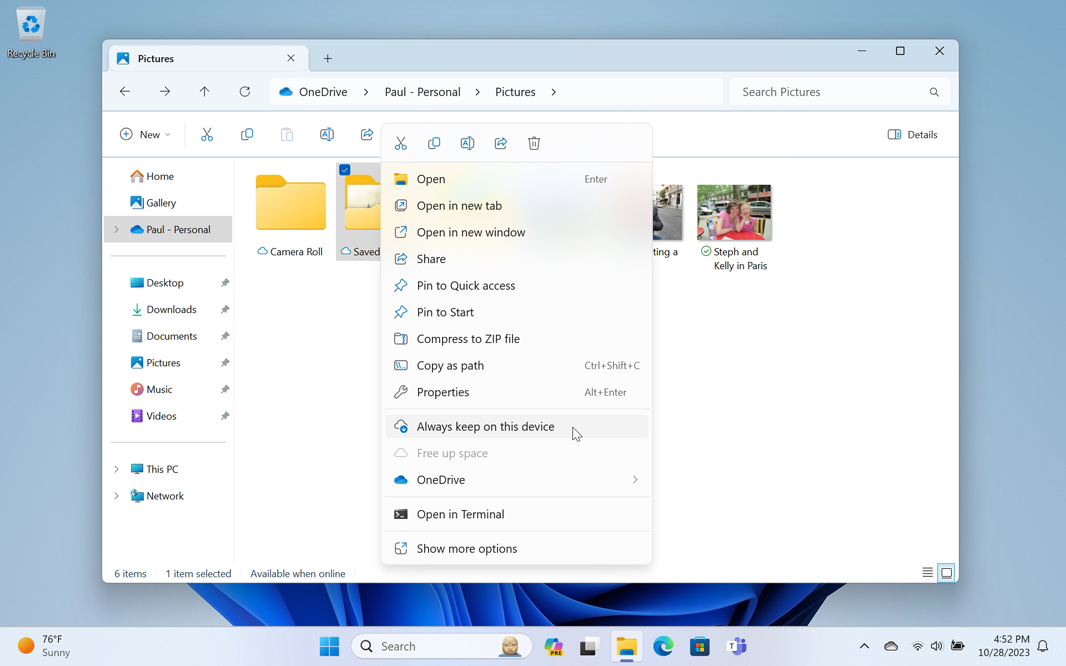
Task: Expand the This PC tree node
Action: 117,469
